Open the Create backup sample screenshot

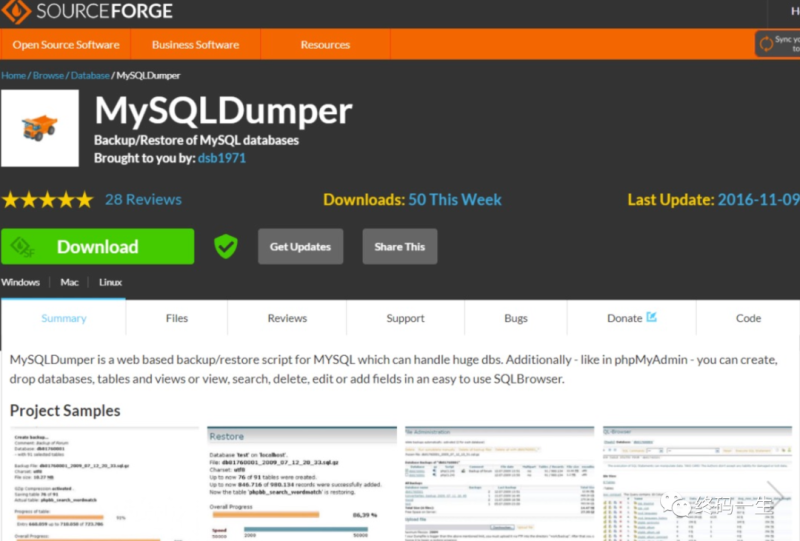pyautogui.click(x=104, y=484)
